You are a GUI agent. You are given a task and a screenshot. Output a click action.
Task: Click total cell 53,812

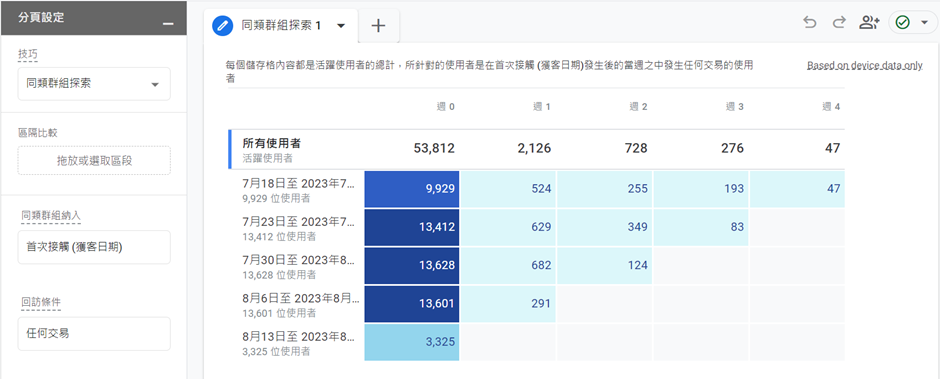(x=434, y=148)
